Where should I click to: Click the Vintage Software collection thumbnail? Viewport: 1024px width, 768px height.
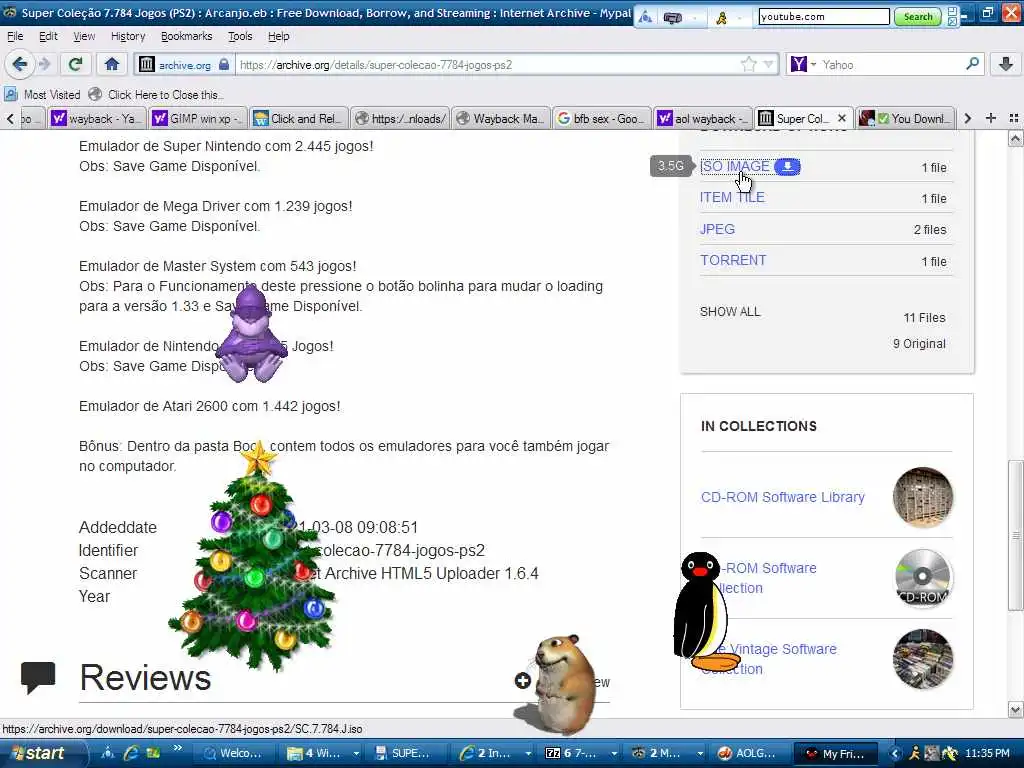point(923,659)
